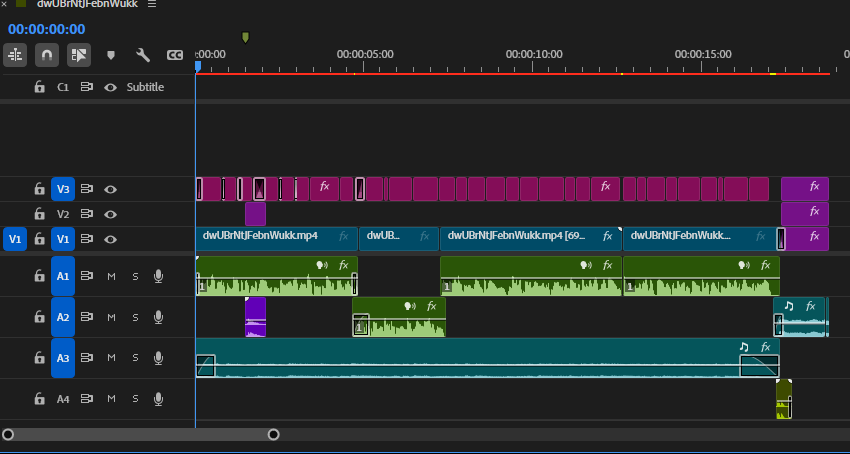850x454 pixels.
Task: Toggle sync lock on V1 track
Action: coord(87,239)
